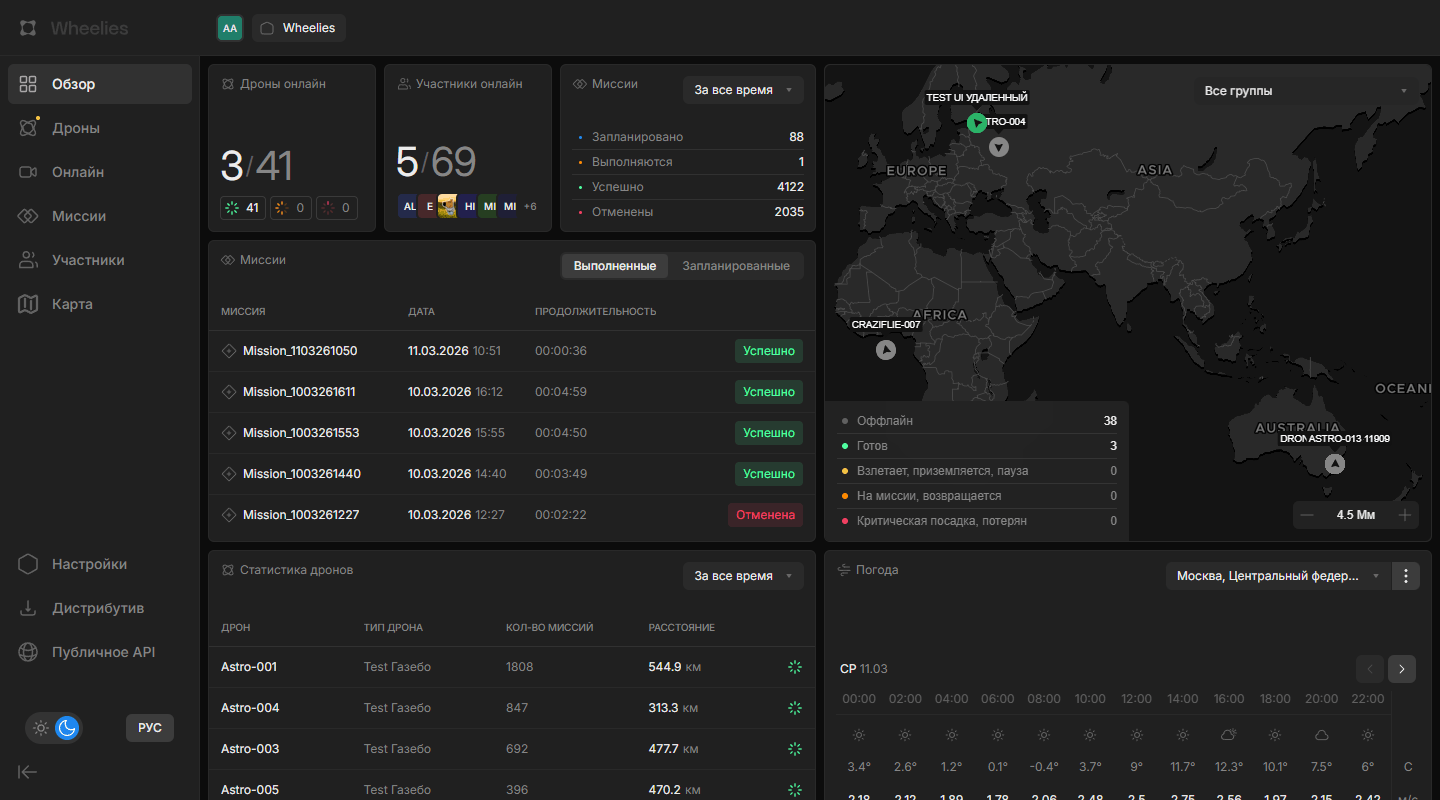
Task: Open the Дроны sidebar section
Action: (x=76, y=128)
